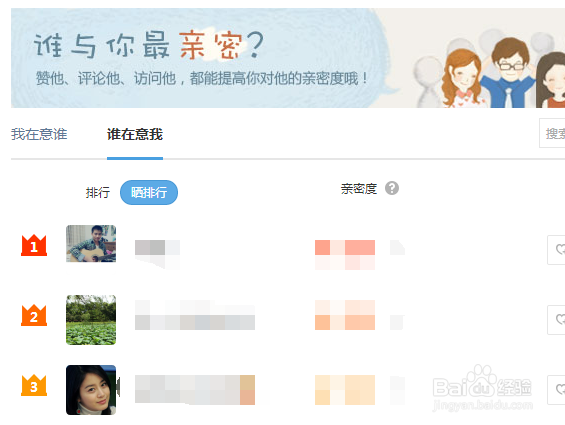Open the guitar player avatar thumbnail
Viewport: 565px width, 425px height.
tap(91, 244)
